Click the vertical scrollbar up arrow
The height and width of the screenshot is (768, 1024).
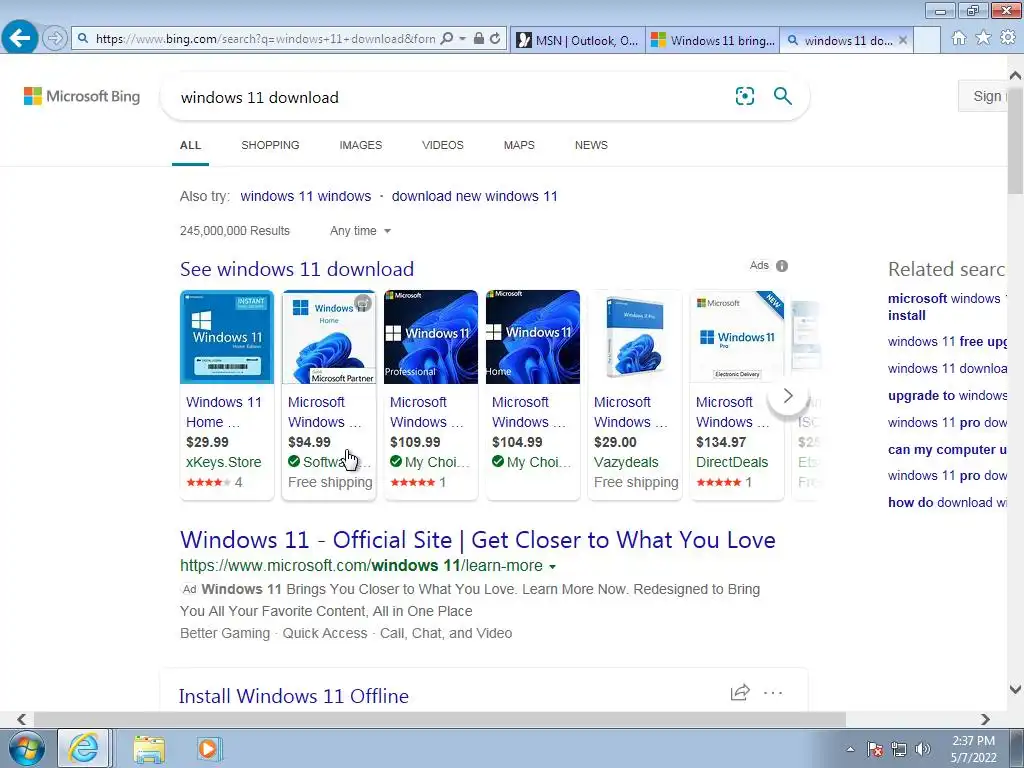pos(1016,76)
